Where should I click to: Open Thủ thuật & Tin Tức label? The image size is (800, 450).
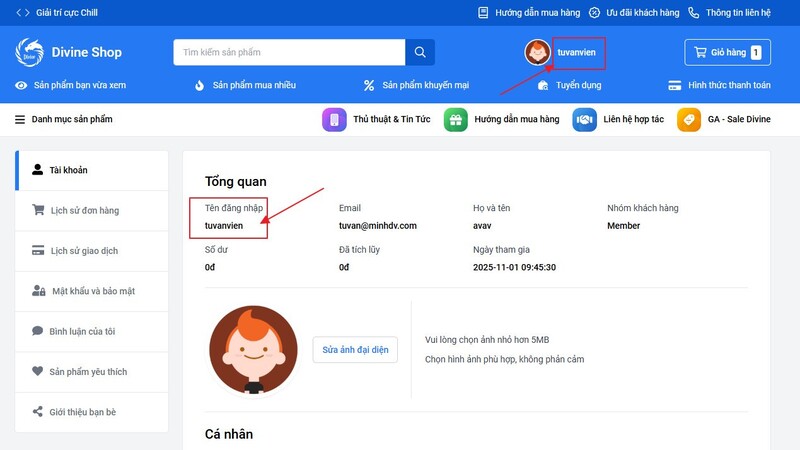tap(392, 119)
